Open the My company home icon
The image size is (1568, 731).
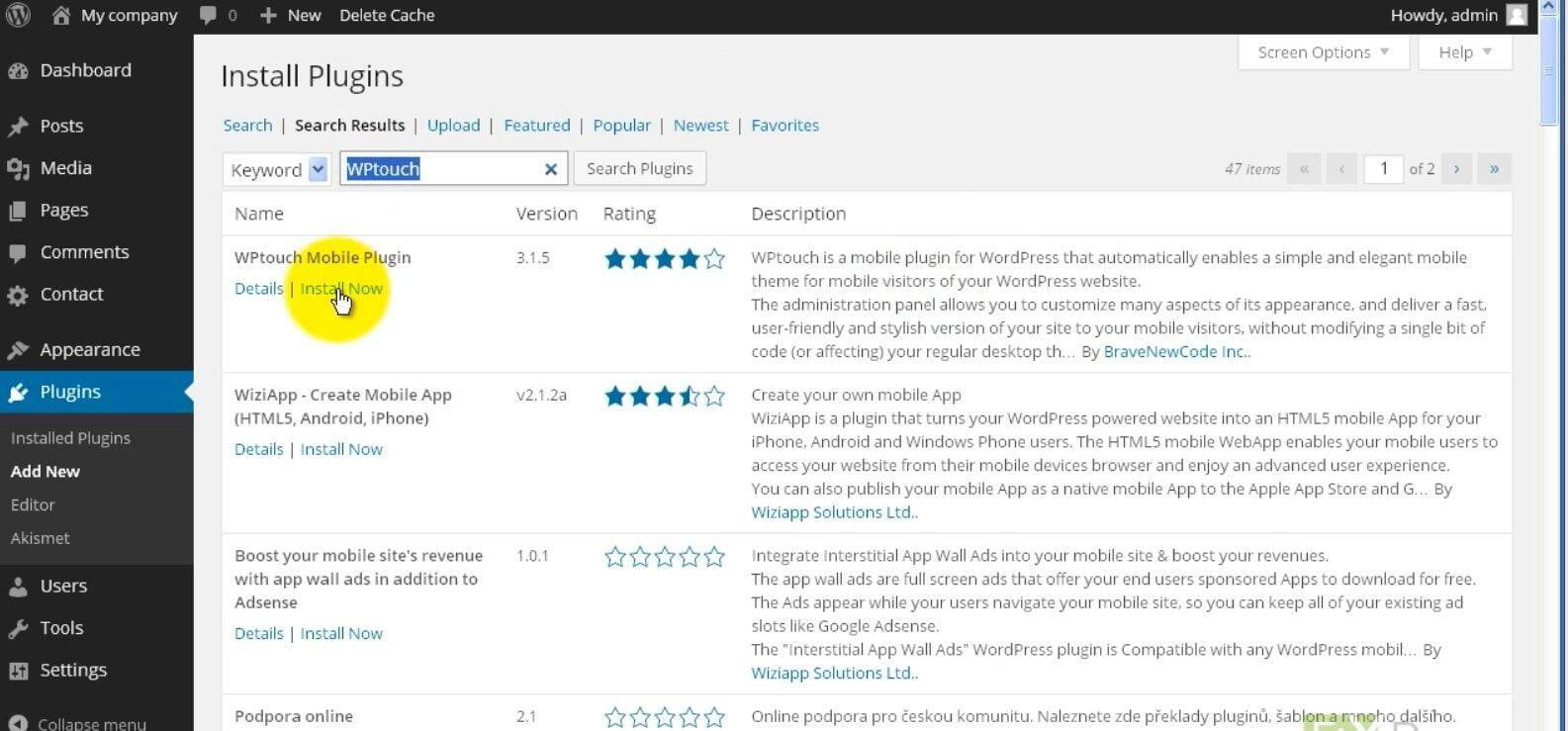click(61, 15)
